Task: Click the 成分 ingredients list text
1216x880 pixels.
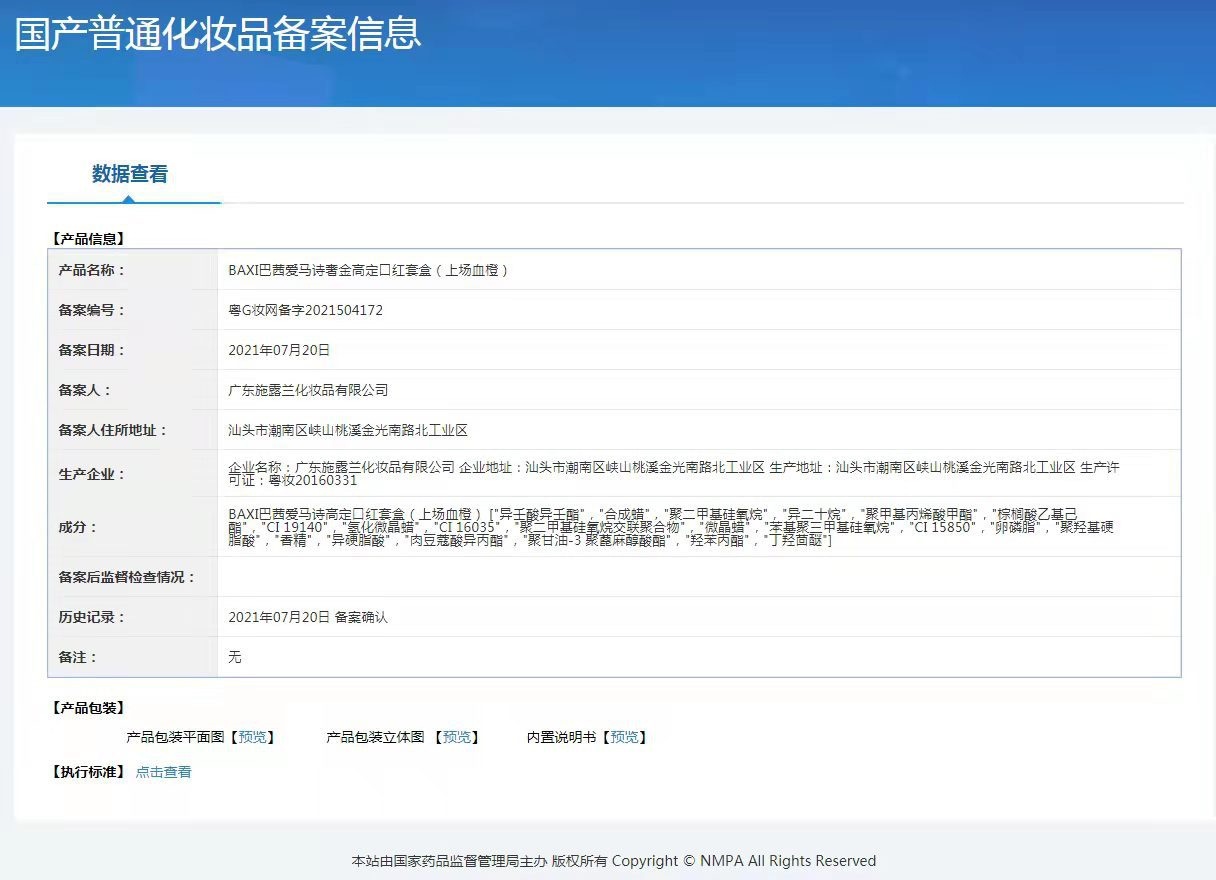Action: (x=671, y=527)
